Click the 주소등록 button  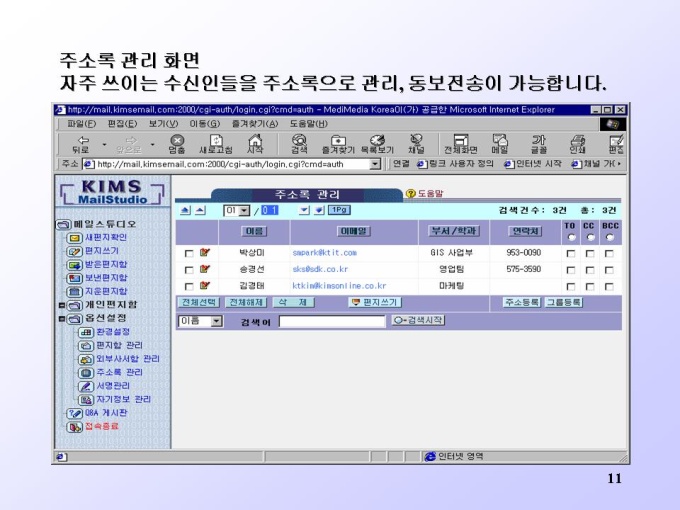522,302
